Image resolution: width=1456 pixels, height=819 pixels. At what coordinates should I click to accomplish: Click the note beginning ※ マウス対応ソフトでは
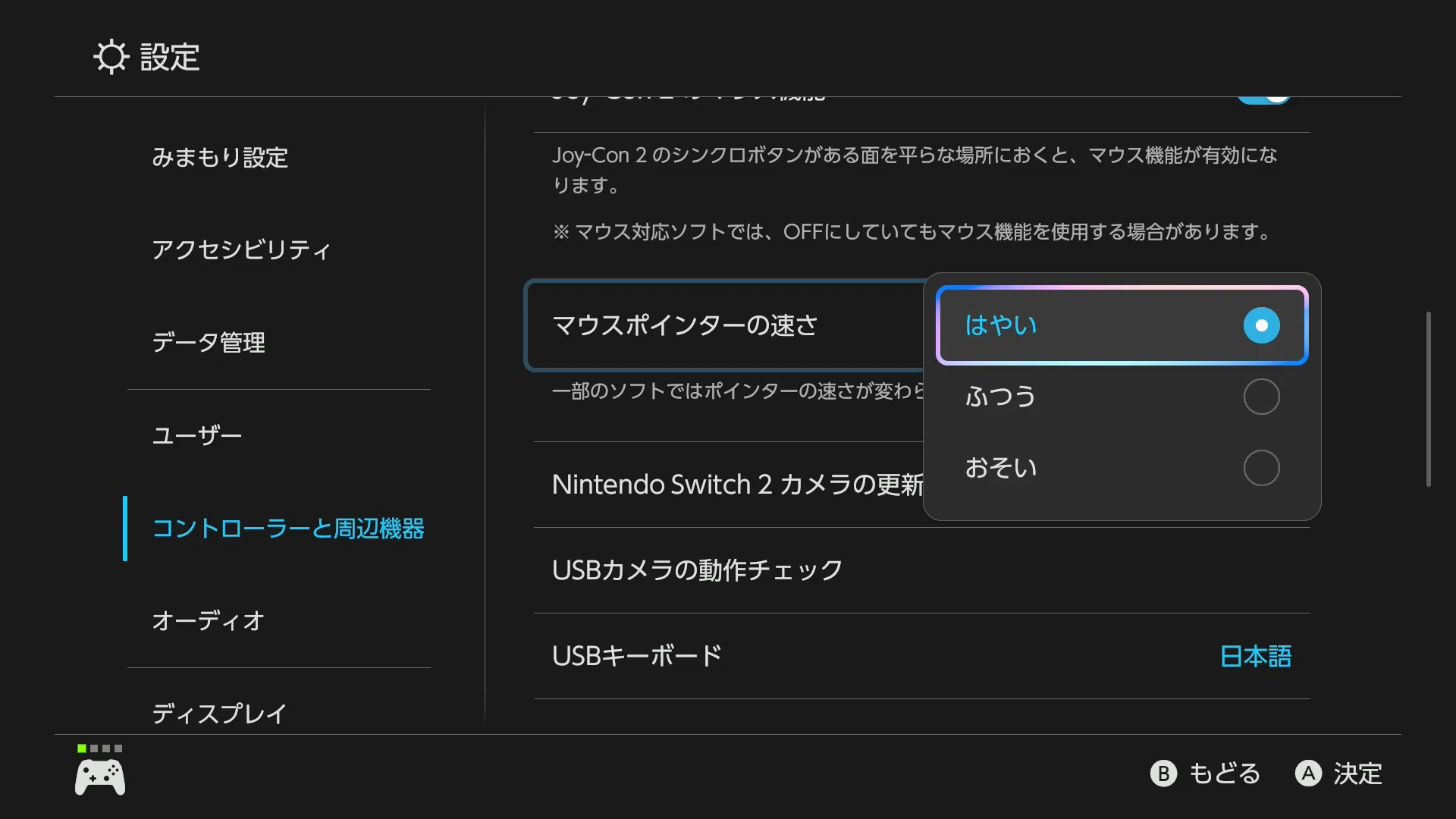tap(912, 231)
